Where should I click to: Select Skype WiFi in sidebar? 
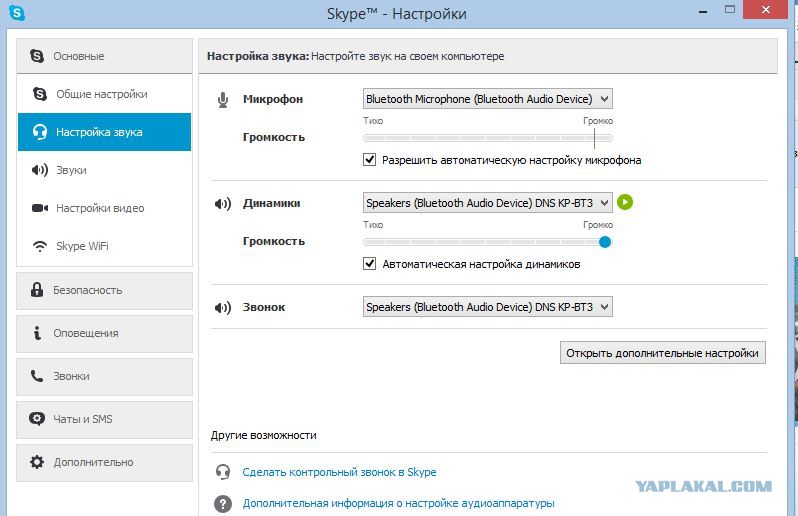tap(84, 246)
